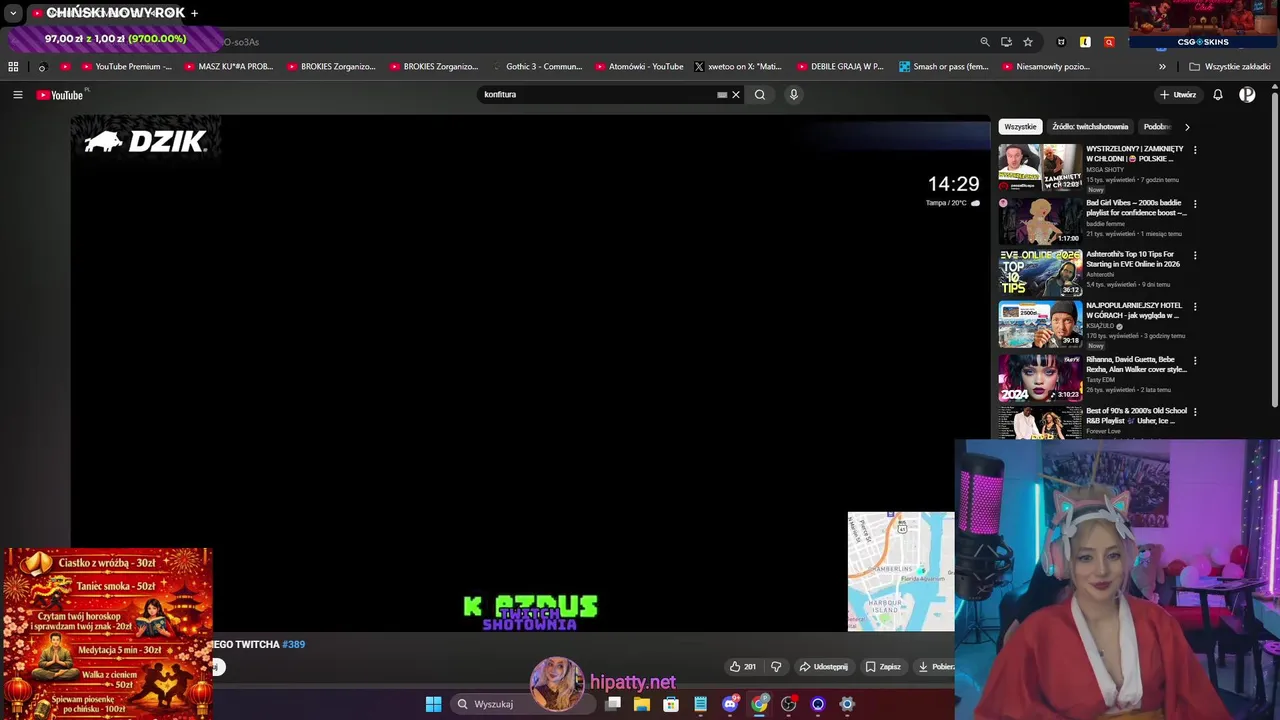1280x720 pixels.
Task: Open Discord from the taskbar
Action: coord(730,704)
